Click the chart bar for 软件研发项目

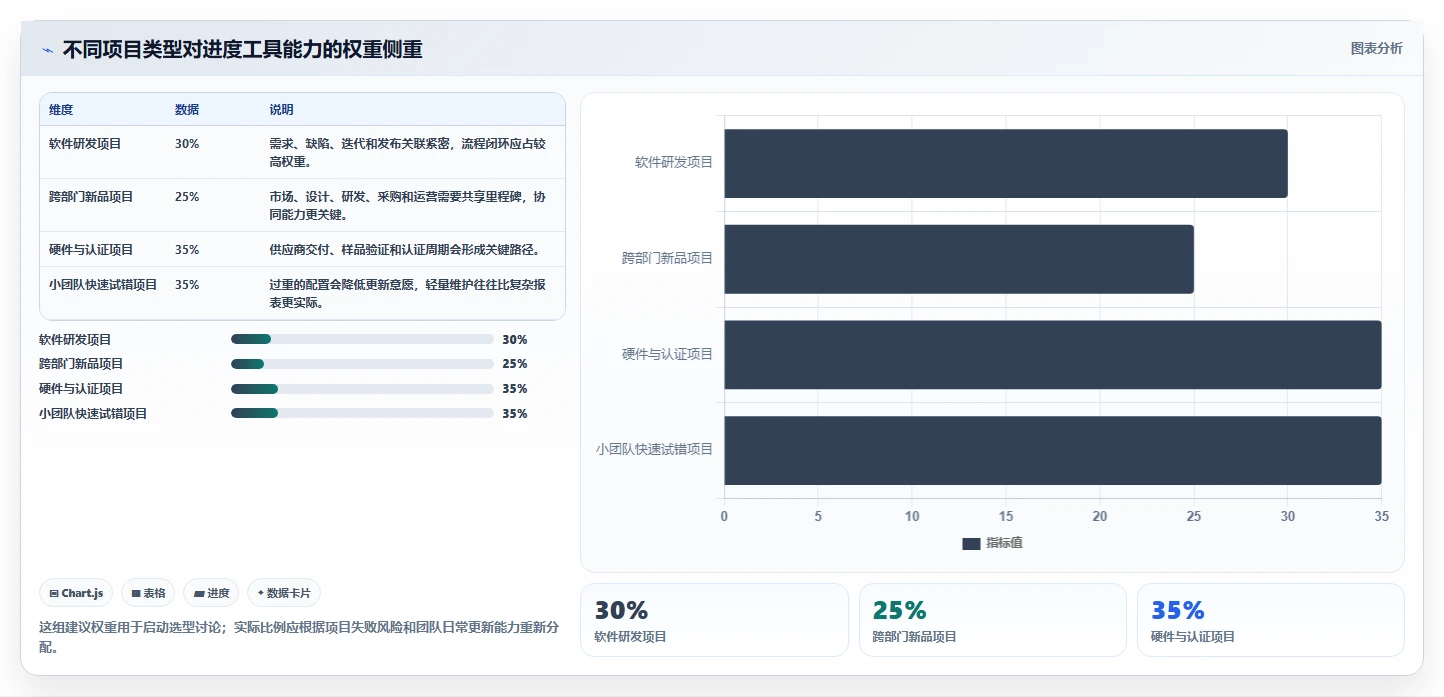tap(1006, 163)
